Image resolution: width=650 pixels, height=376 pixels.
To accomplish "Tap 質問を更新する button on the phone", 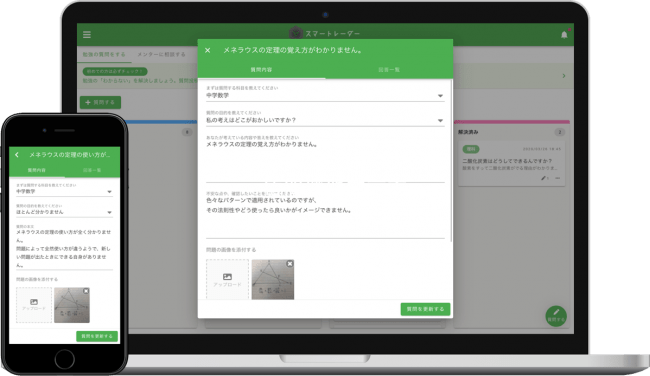I will coord(97,336).
